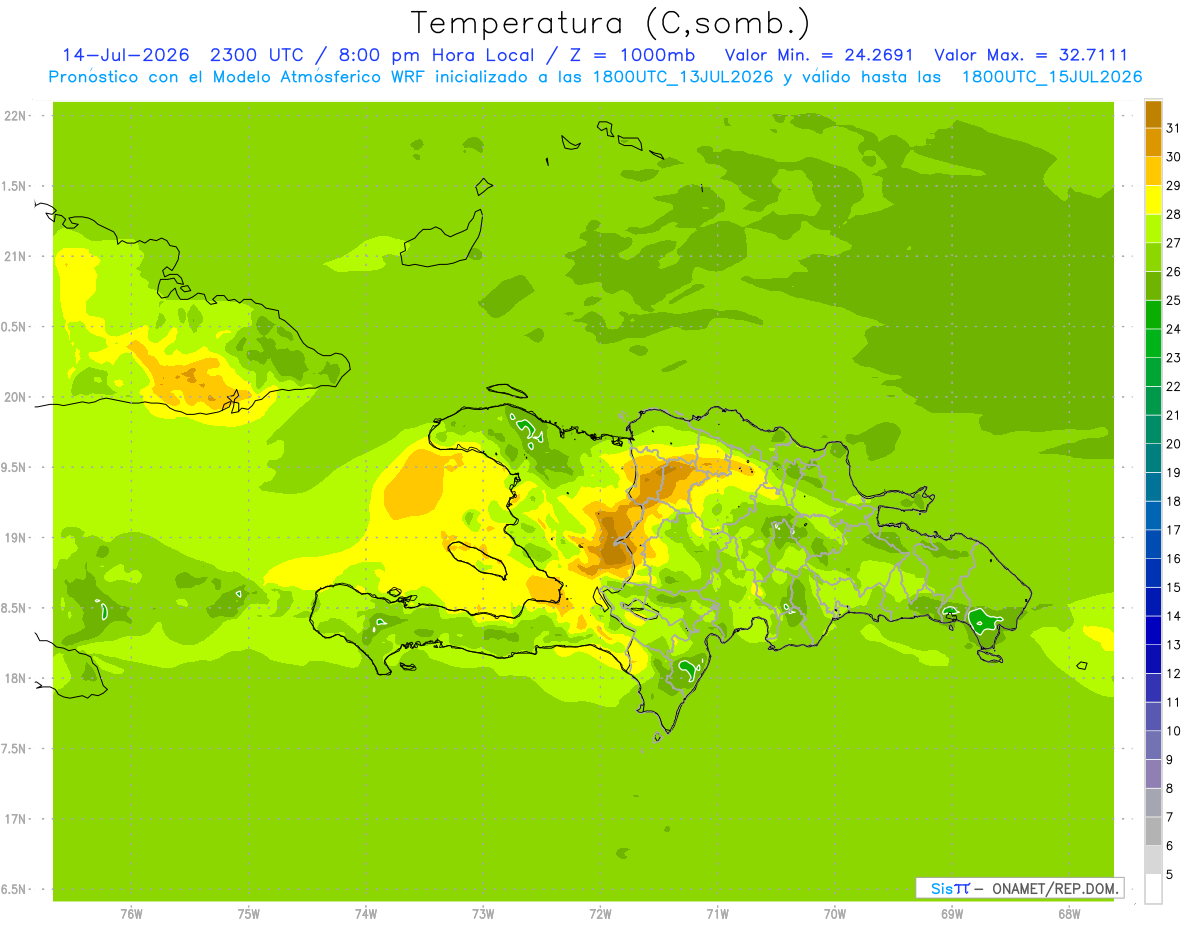Click the '68W' longitude axis label
This screenshot has height=927, width=1200.
tap(1069, 913)
